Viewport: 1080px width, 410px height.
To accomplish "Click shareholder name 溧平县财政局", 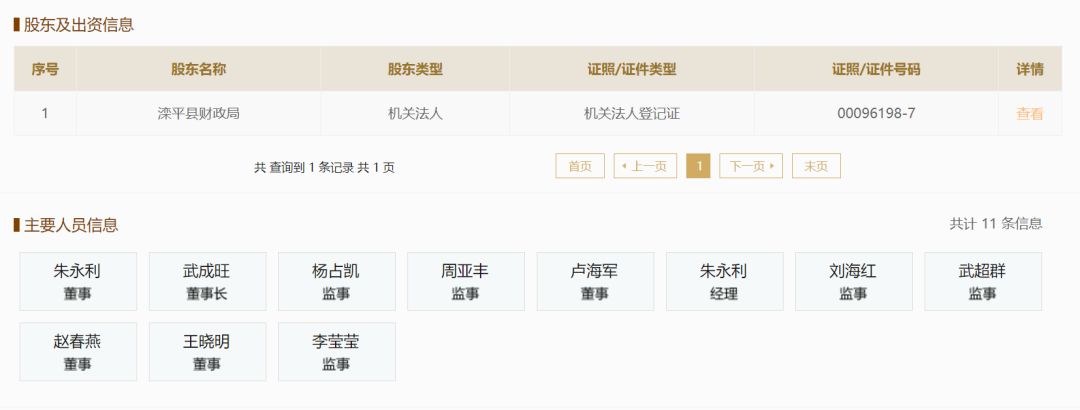I will [198, 114].
